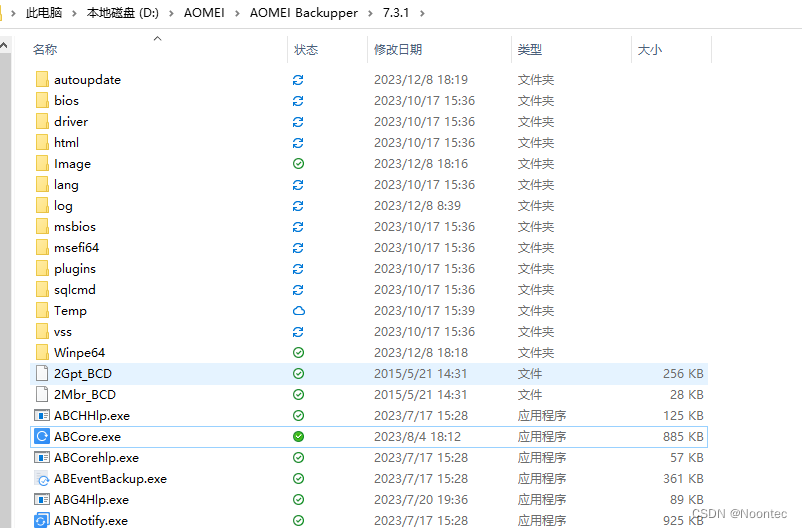The height and width of the screenshot is (528, 802).
Task: Click the 125 KB size cell
Action: pyautogui.click(x=683, y=415)
